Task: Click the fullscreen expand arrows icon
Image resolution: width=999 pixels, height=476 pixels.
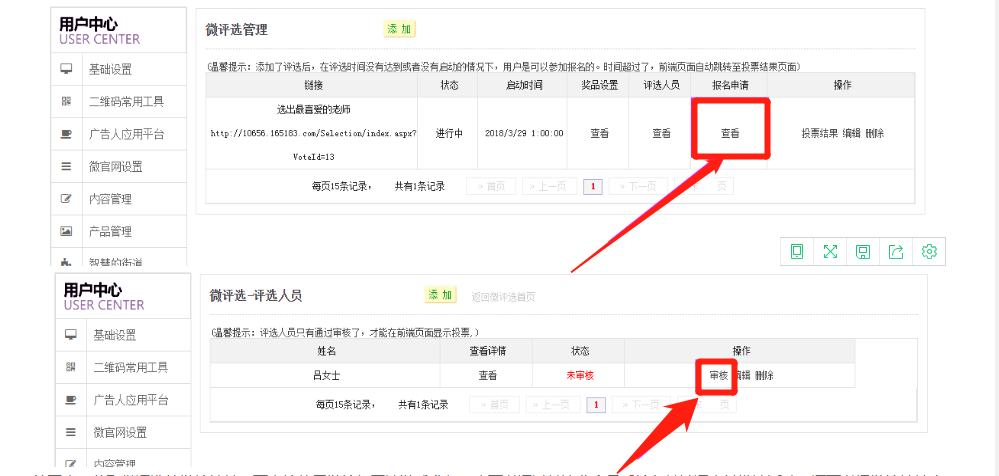Action: pos(830,252)
